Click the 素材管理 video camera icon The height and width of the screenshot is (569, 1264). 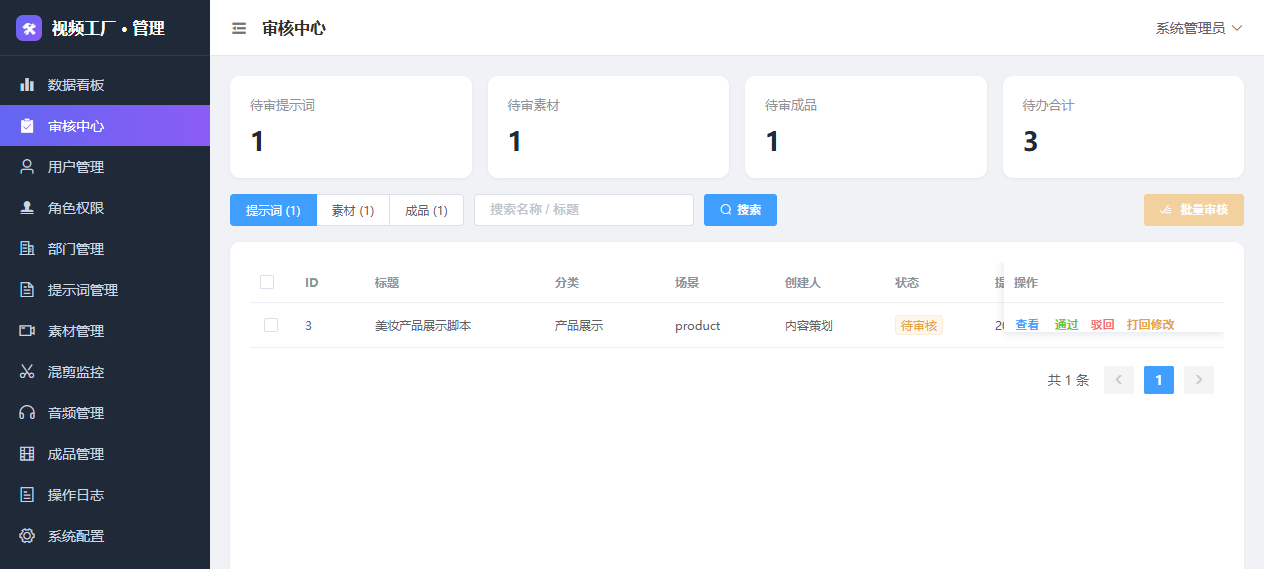pyautogui.click(x=27, y=331)
